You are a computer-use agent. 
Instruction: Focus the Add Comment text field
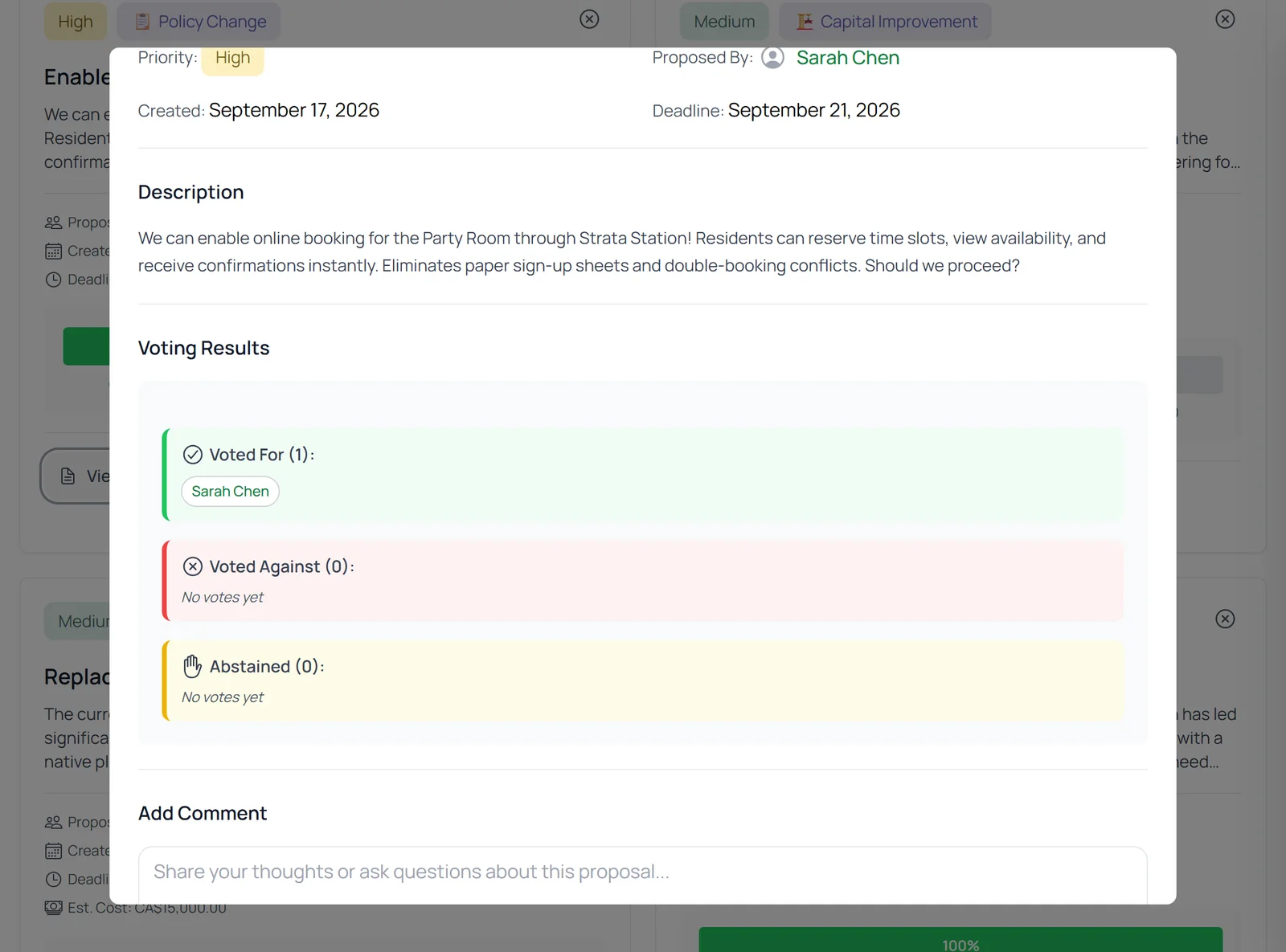point(642,874)
